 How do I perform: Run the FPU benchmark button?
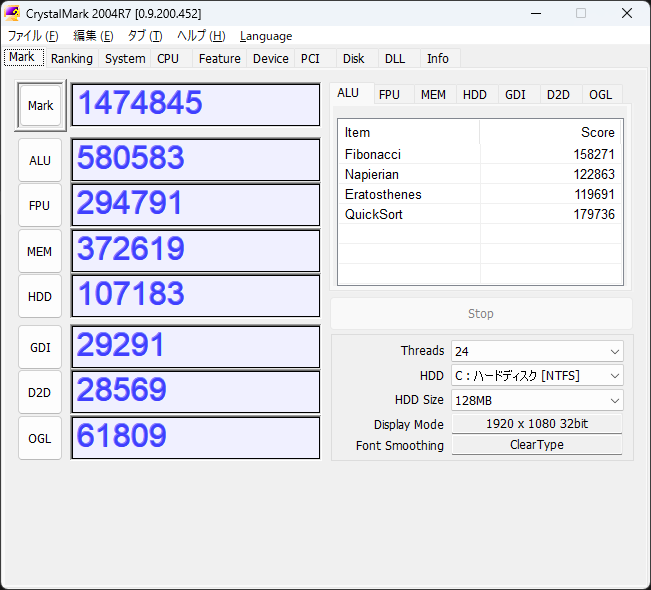(x=40, y=206)
